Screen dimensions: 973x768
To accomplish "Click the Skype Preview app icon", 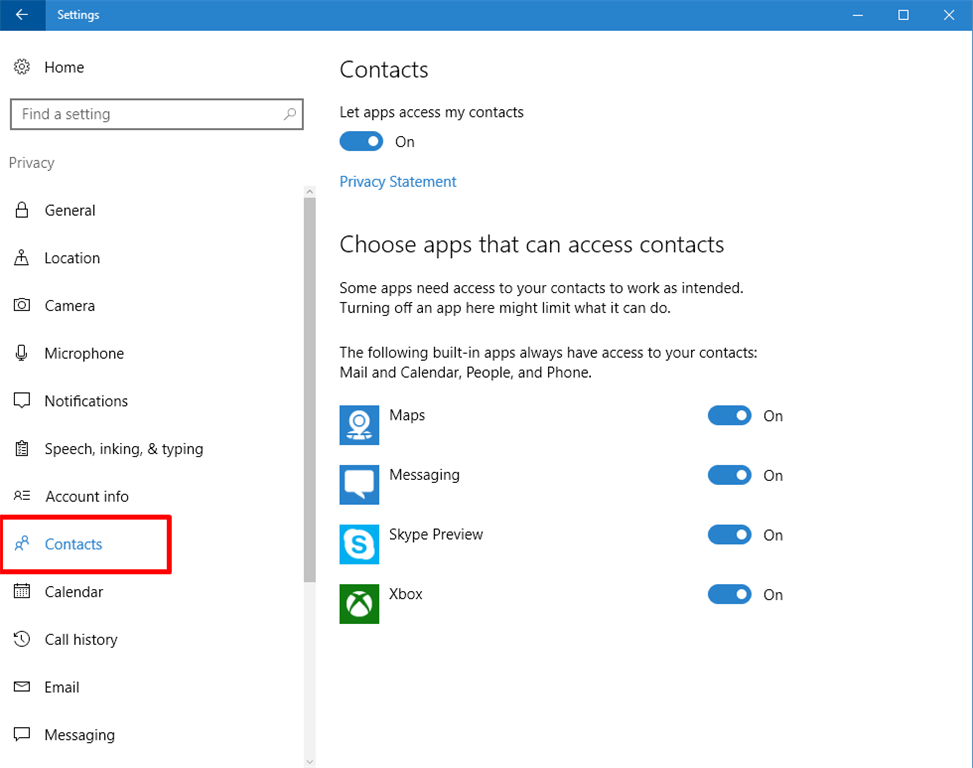I will point(359,544).
